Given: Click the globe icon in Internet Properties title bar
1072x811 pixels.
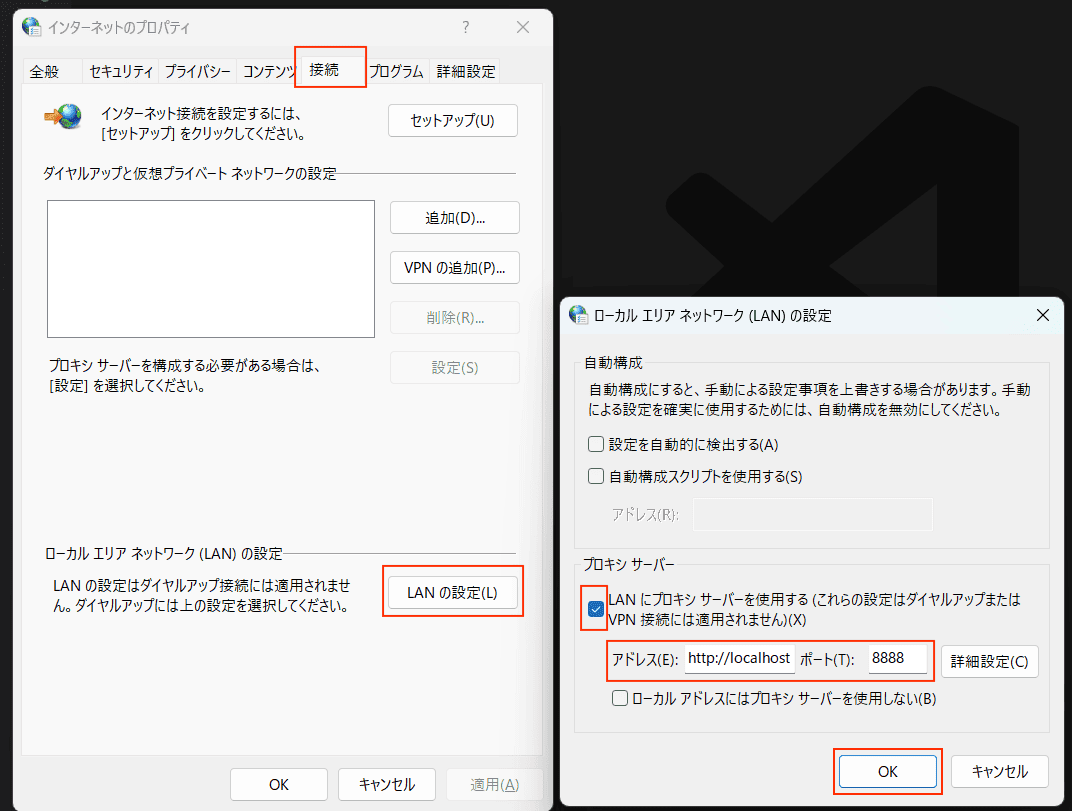Looking at the screenshot, I should click(31, 27).
